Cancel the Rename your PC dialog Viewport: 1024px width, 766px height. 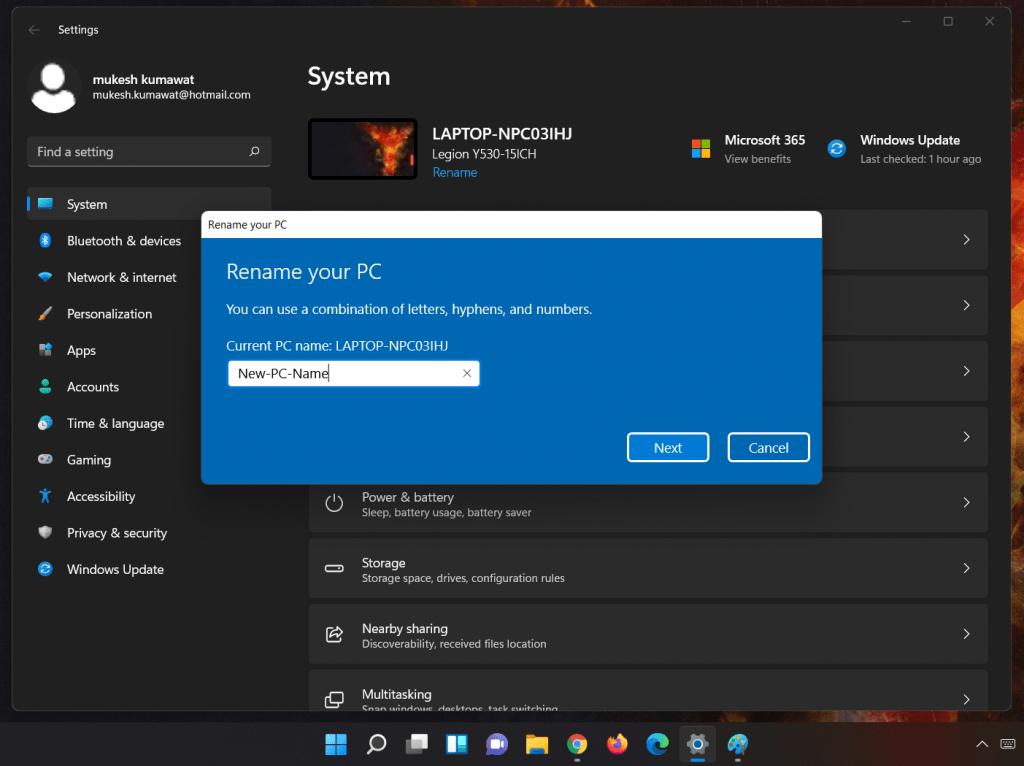(x=768, y=447)
